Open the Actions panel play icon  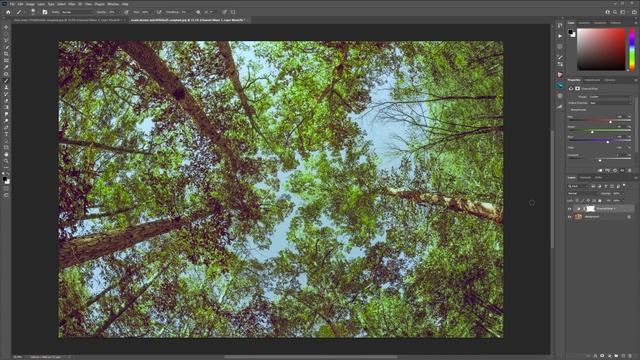coord(560,36)
